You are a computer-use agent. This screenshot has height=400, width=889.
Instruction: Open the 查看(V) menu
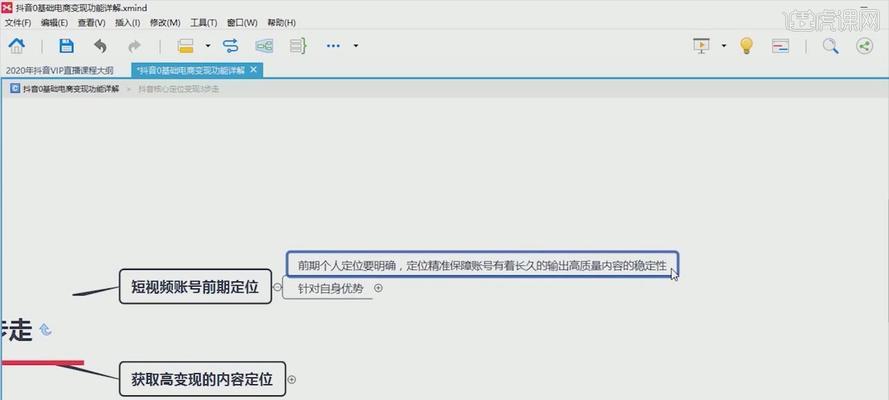(x=91, y=23)
